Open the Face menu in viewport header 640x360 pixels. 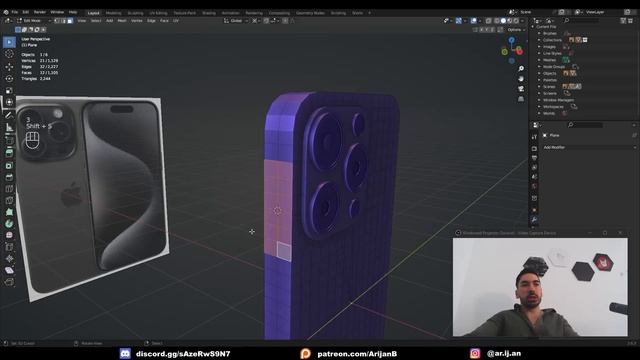point(164,20)
